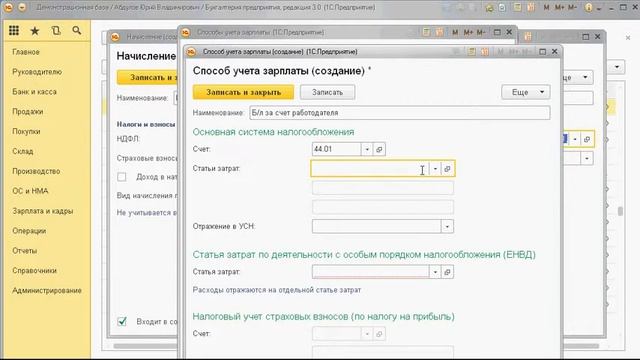Click the open-form icon in the background right field
This screenshot has width=640, height=360.
[587, 139]
